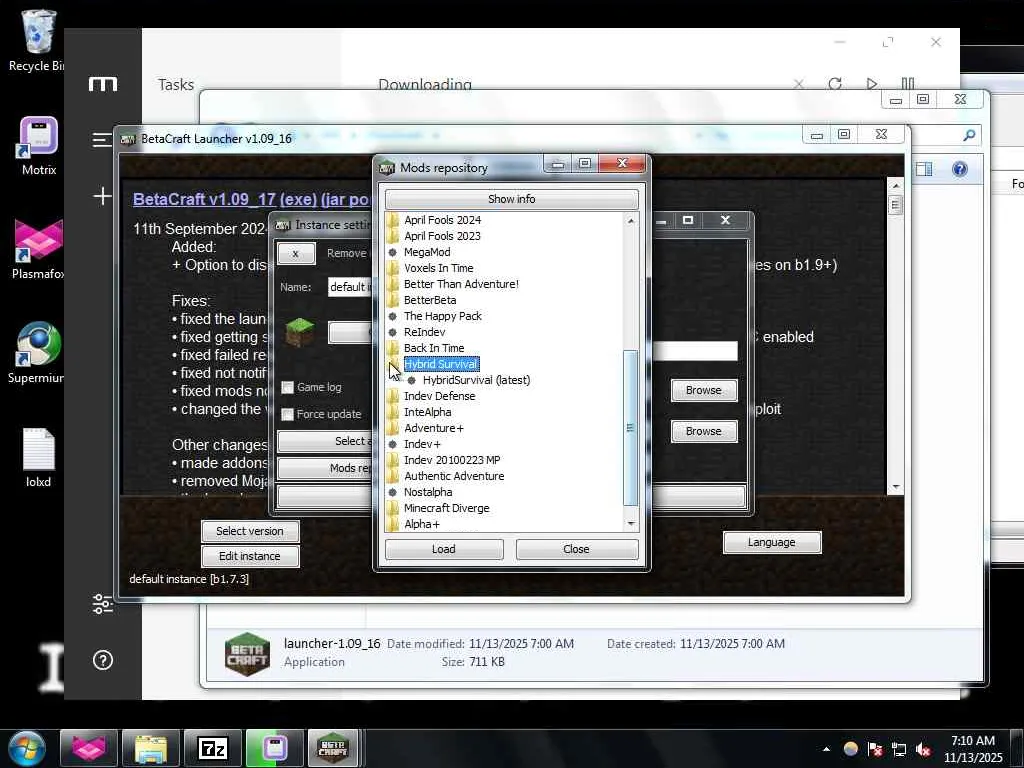Open File Explorer from the taskbar
Image resolution: width=1024 pixels, height=768 pixels.
(x=151, y=748)
